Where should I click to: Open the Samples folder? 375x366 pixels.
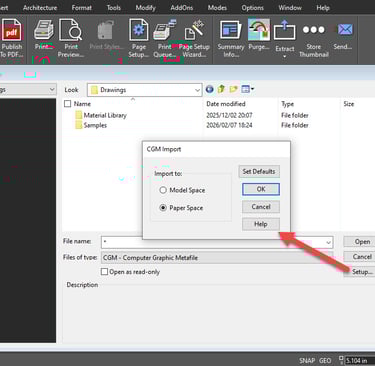click(x=95, y=125)
